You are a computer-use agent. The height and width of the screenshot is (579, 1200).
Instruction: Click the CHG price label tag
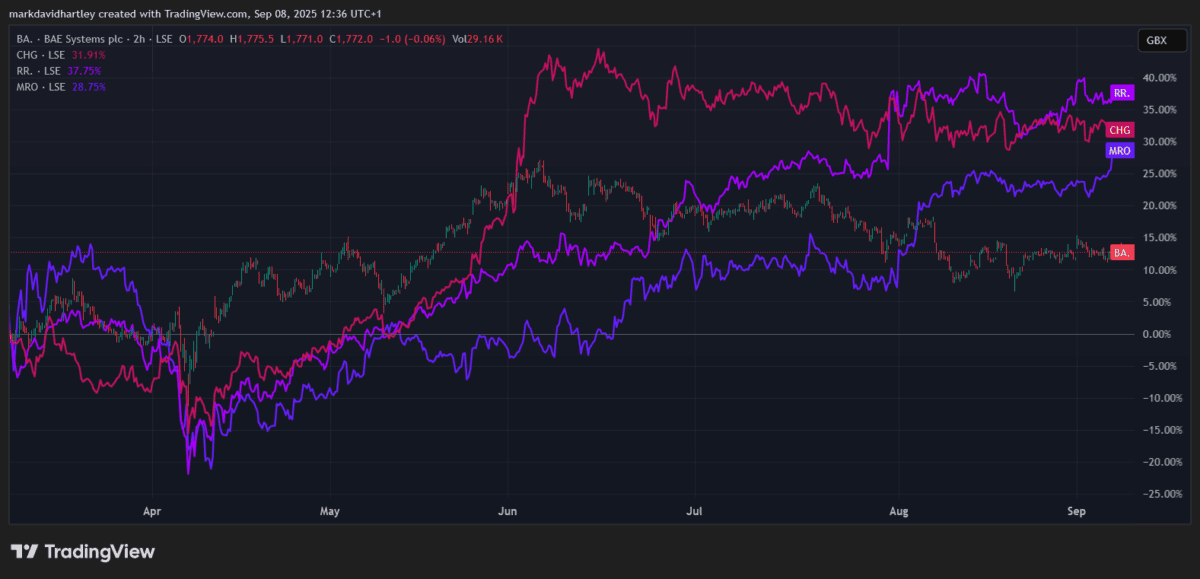click(1121, 130)
